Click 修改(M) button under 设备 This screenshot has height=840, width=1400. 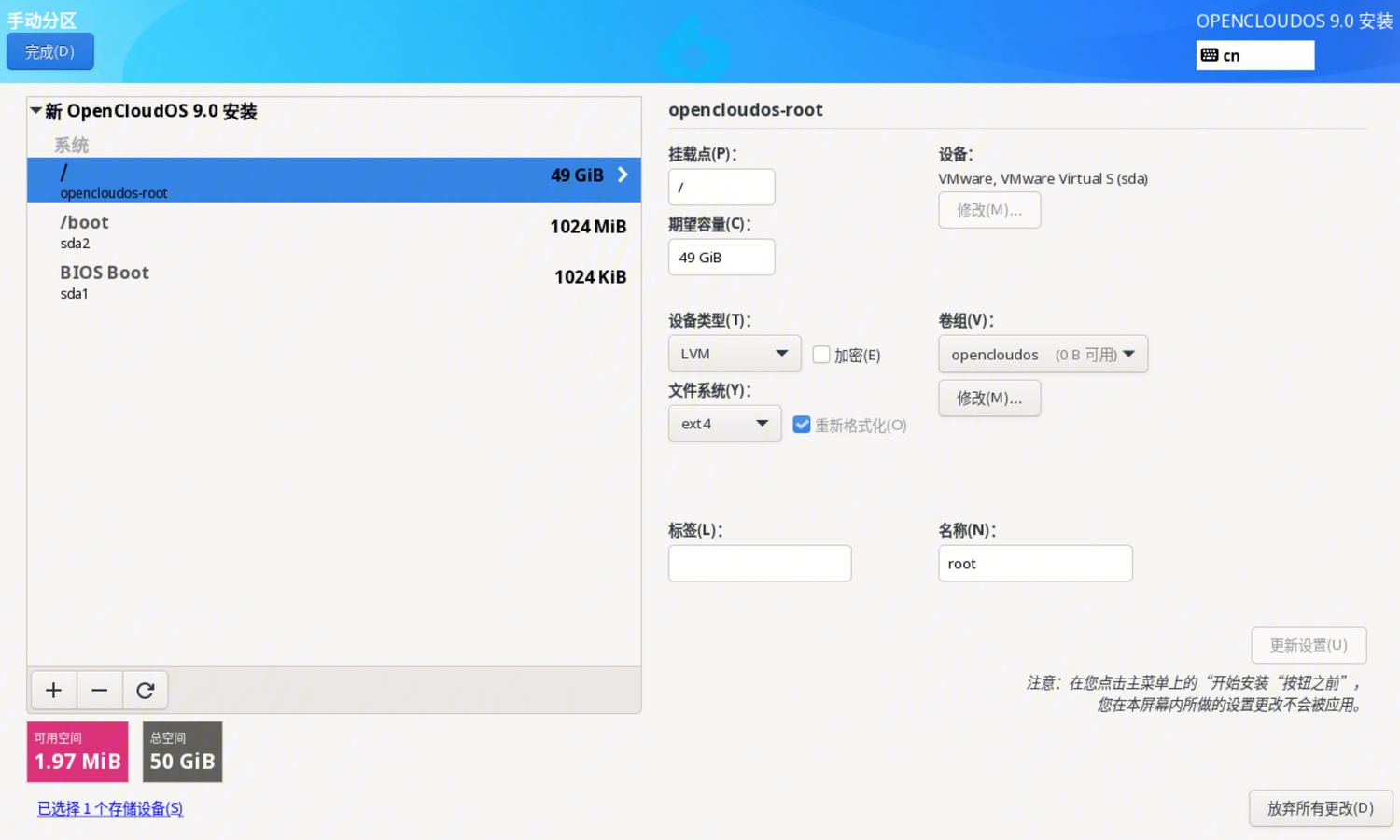click(989, 210)
